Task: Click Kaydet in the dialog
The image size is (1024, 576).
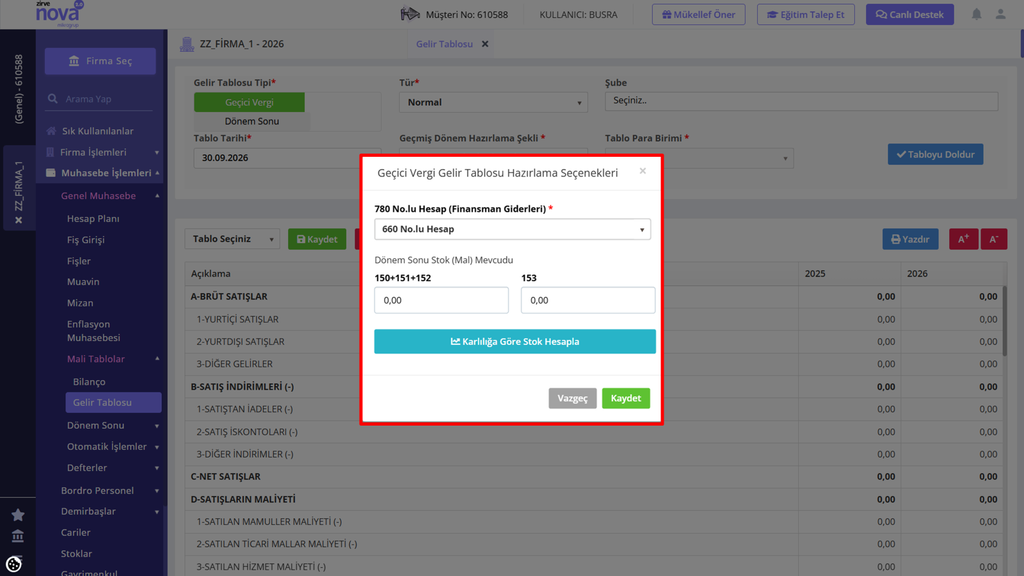Action: [626, 398]
